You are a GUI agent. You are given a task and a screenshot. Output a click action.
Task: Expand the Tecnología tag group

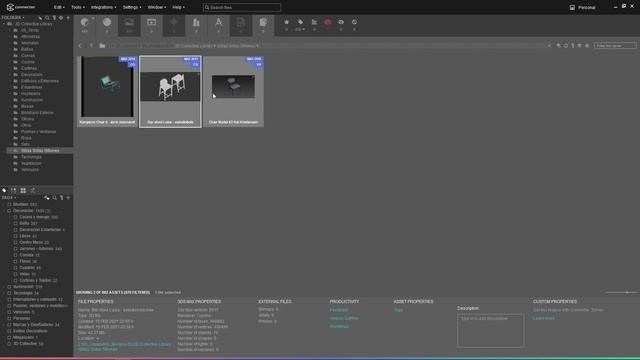4,293
